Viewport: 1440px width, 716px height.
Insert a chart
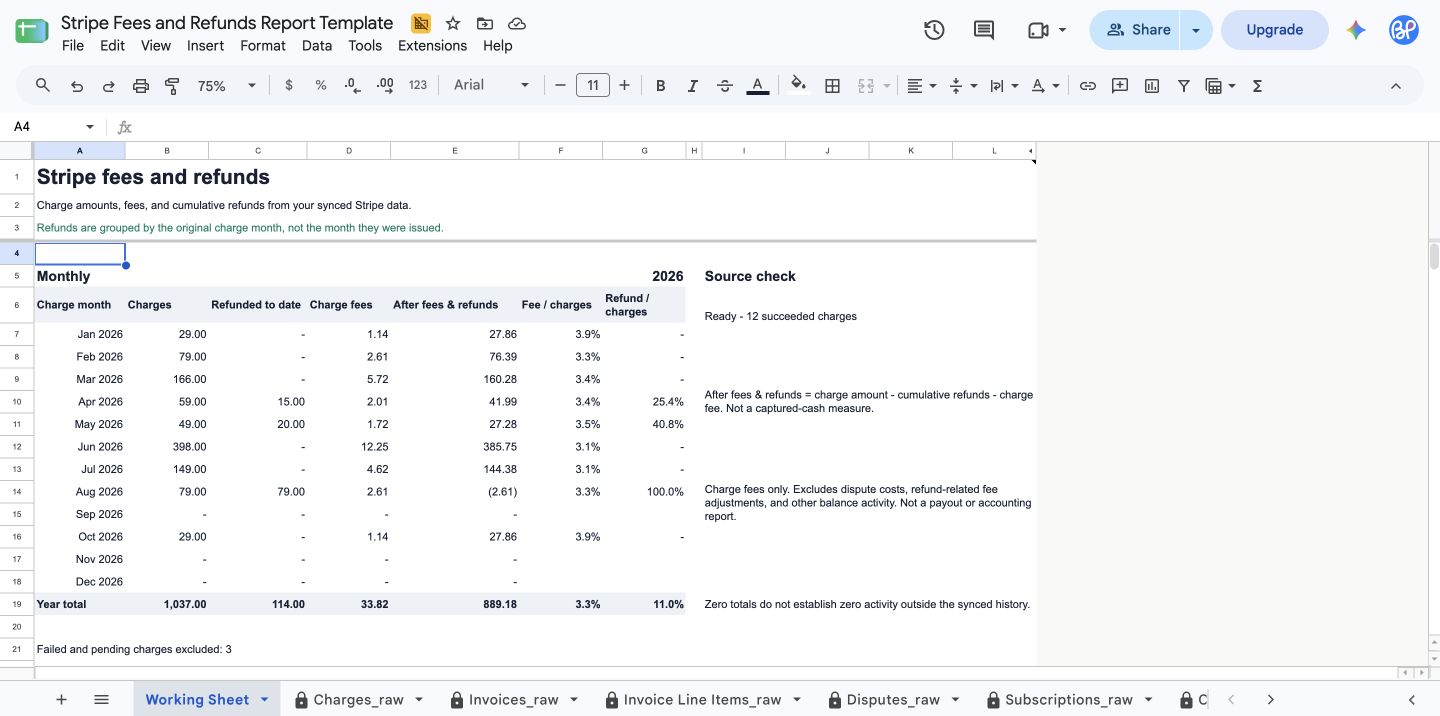pyautogui.click(x=1152, y=86)
